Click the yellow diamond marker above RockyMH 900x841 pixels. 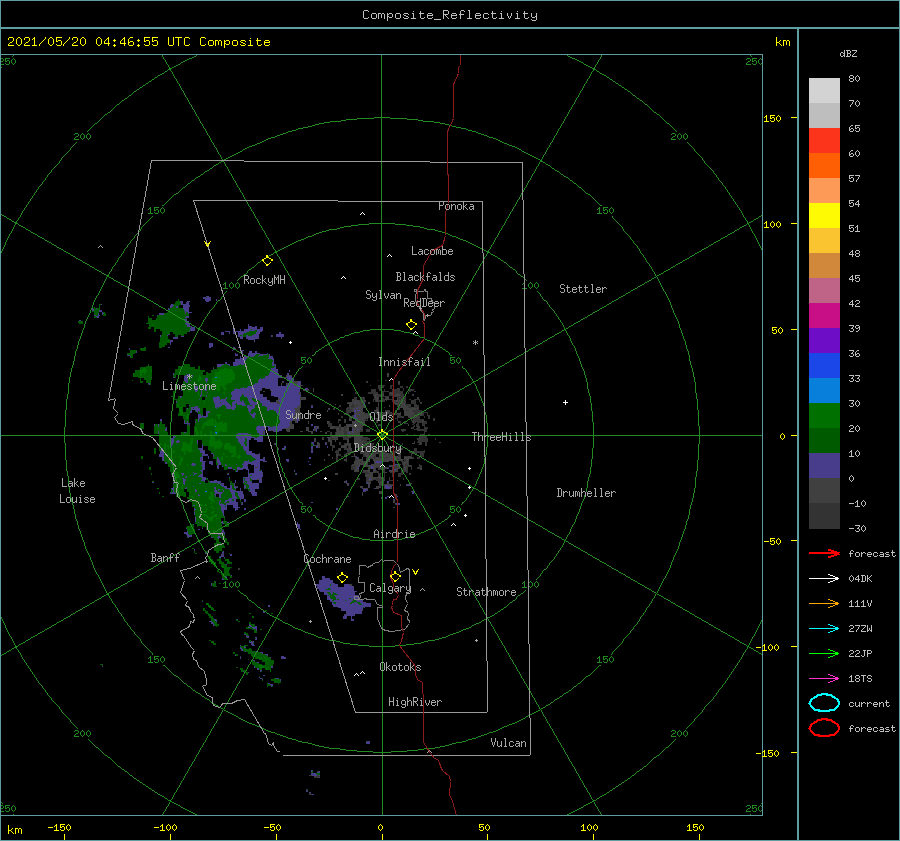point(267,261)
